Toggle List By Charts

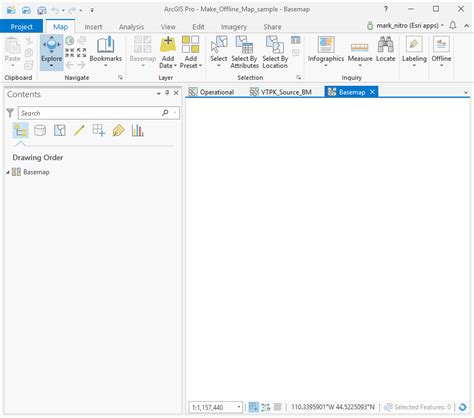pos(138,131)
